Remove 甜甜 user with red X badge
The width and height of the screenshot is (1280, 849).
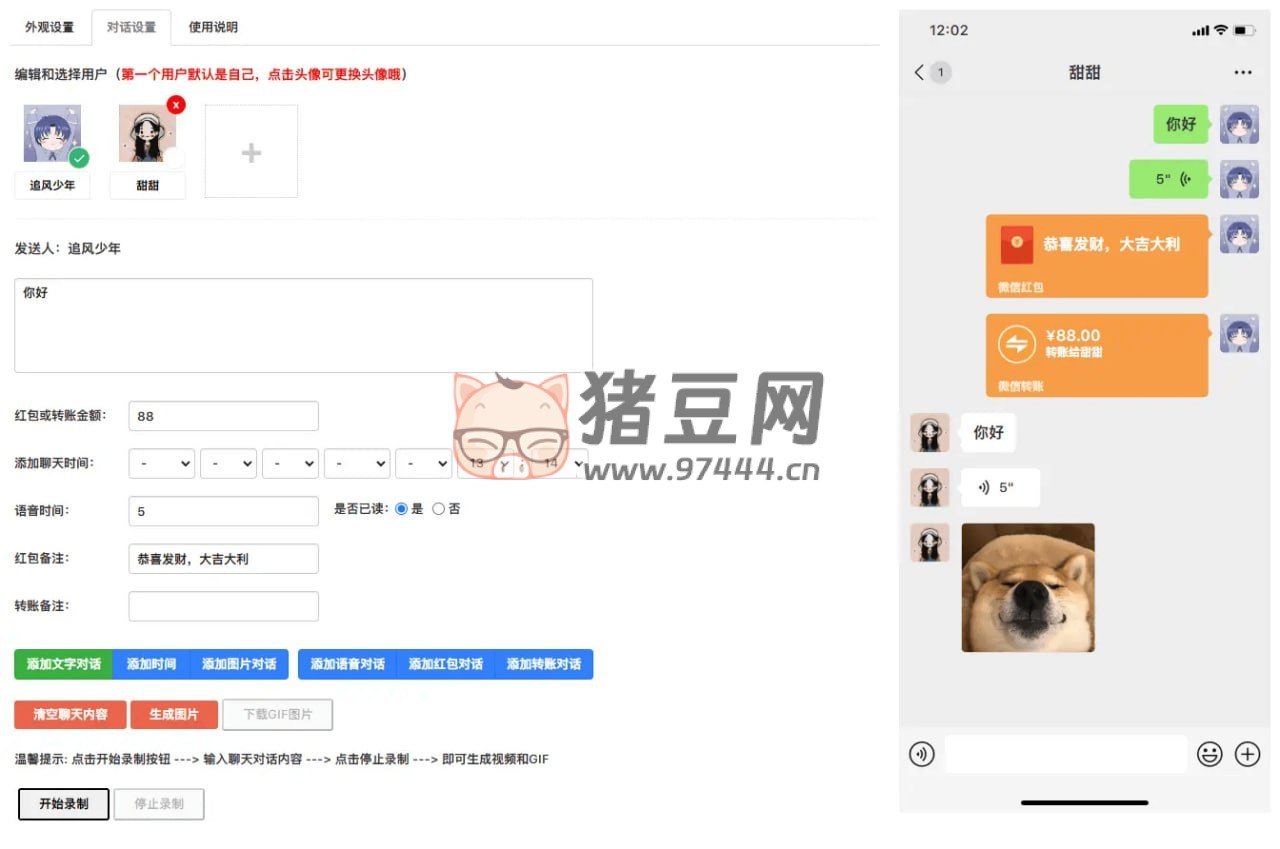tap(176, 104)
